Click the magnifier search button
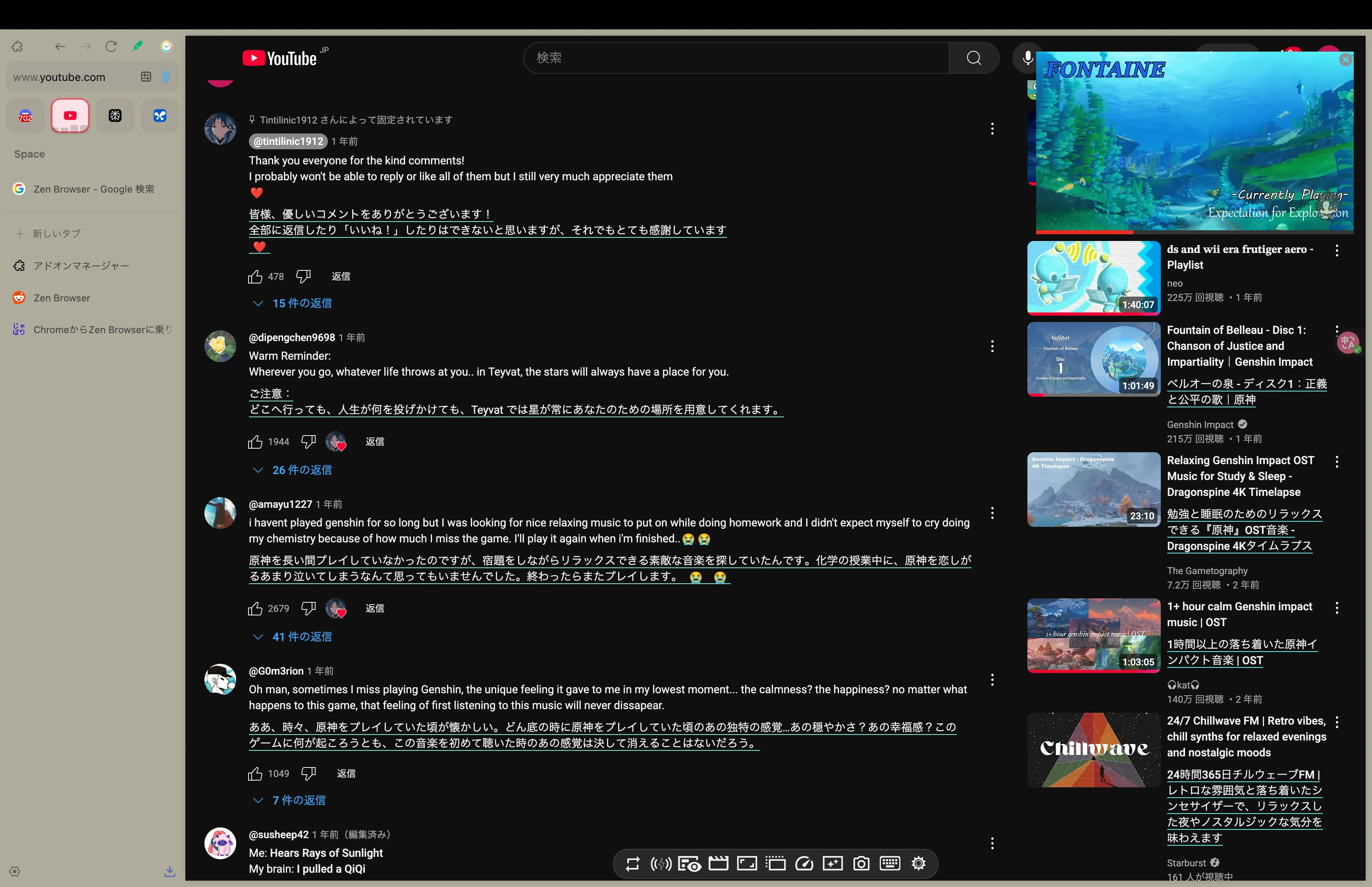Viewport: 1372px width, 887px height. coord(974,58)
